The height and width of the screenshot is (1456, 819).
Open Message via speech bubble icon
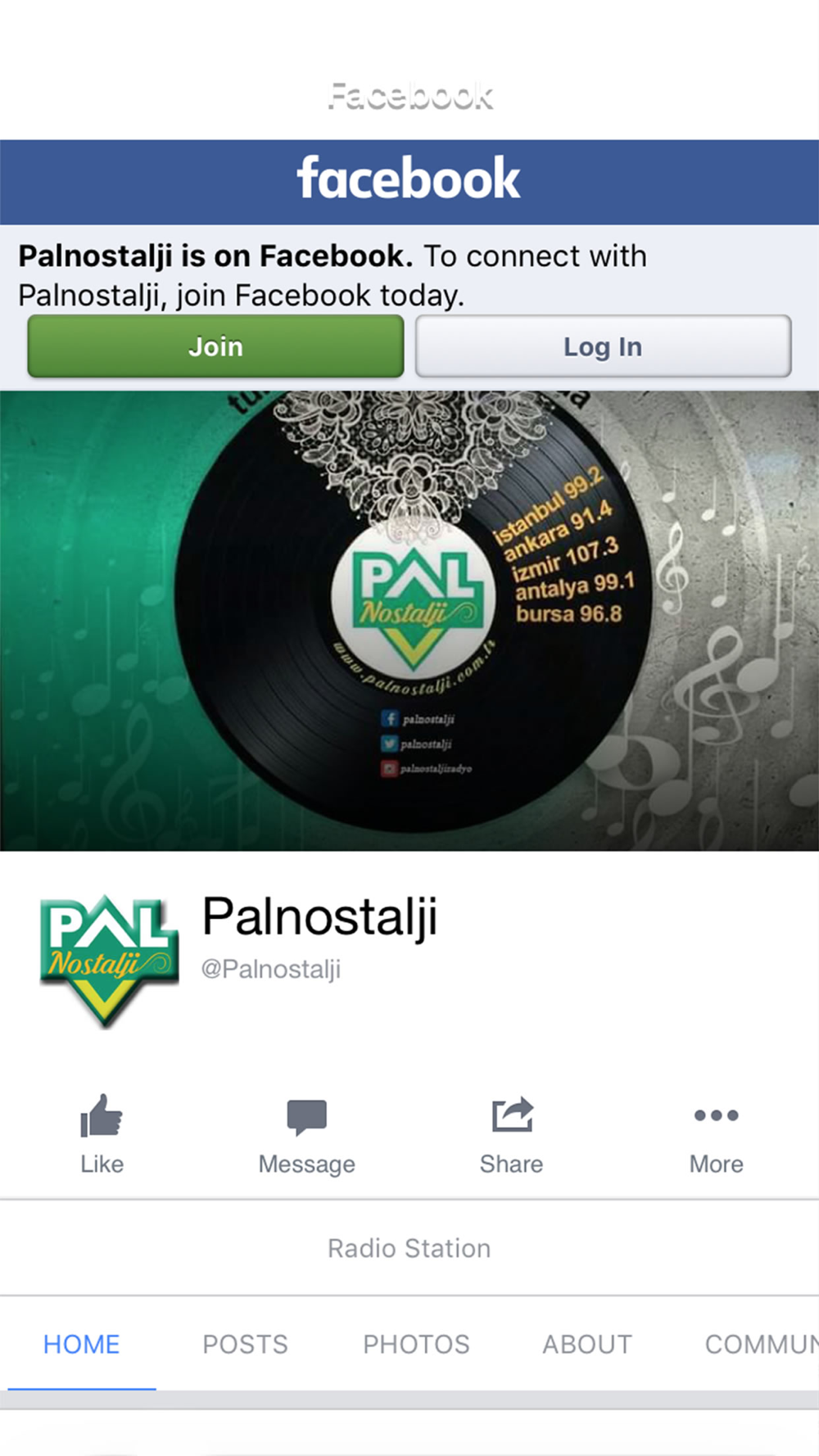point(307,1117)
